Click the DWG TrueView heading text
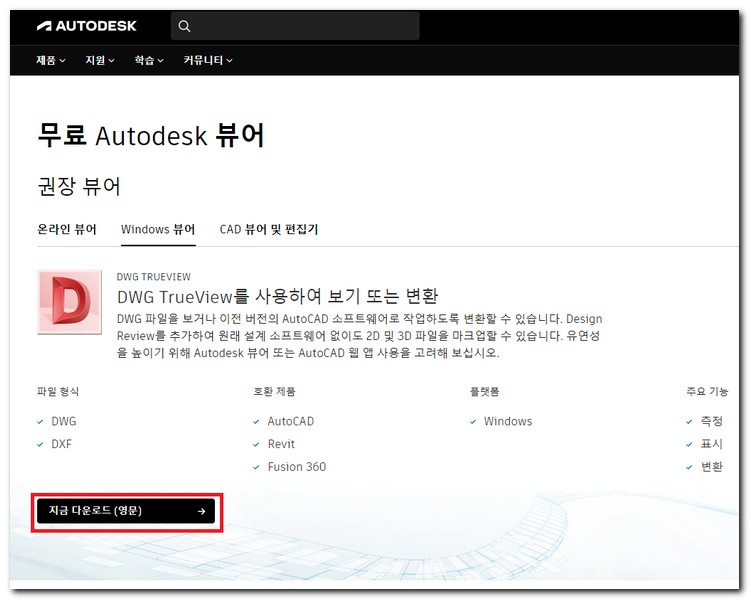This screenshot has height=600, width=751. (x=278, y=297)
